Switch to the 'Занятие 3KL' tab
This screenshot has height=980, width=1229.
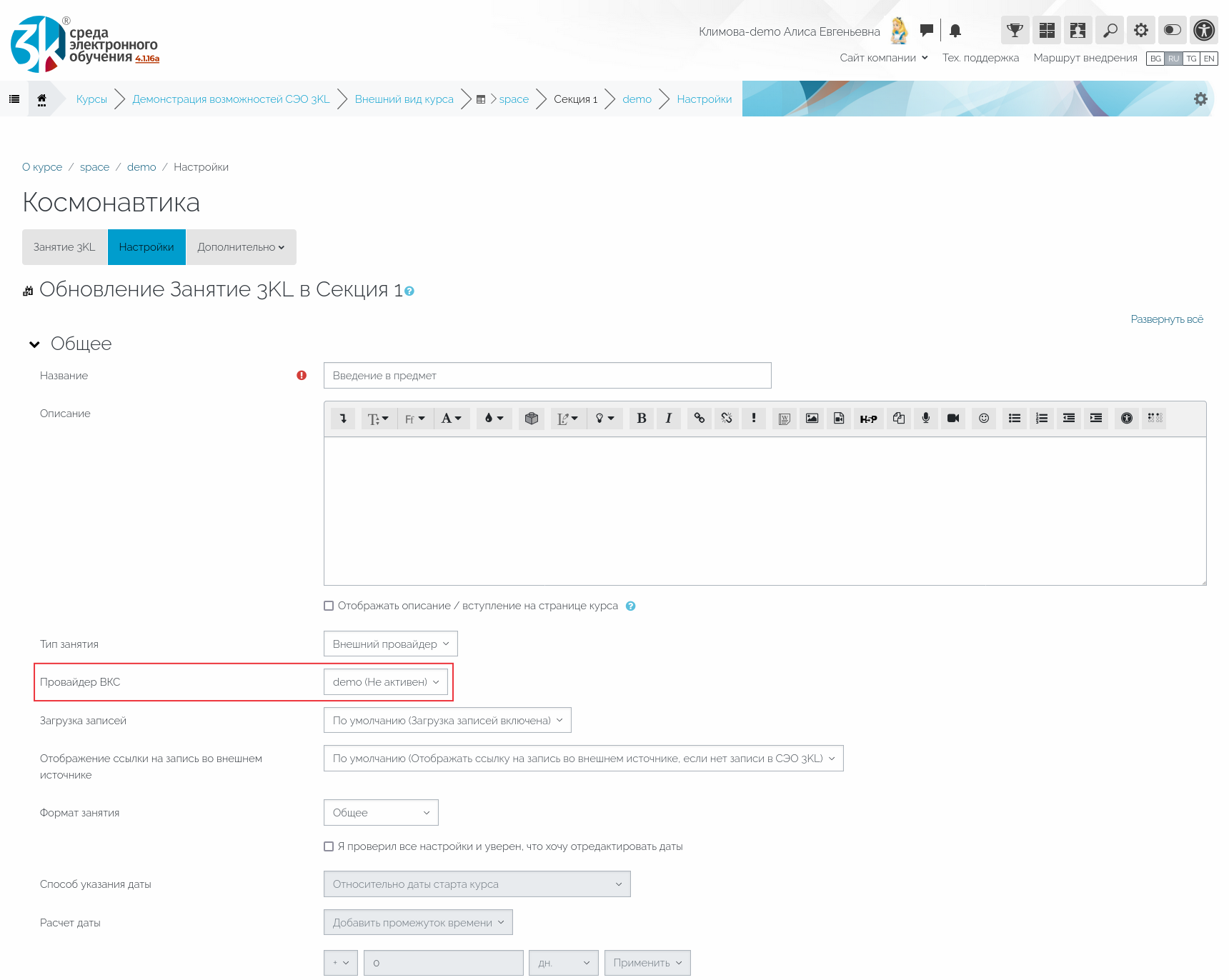(x=64, y=247)
